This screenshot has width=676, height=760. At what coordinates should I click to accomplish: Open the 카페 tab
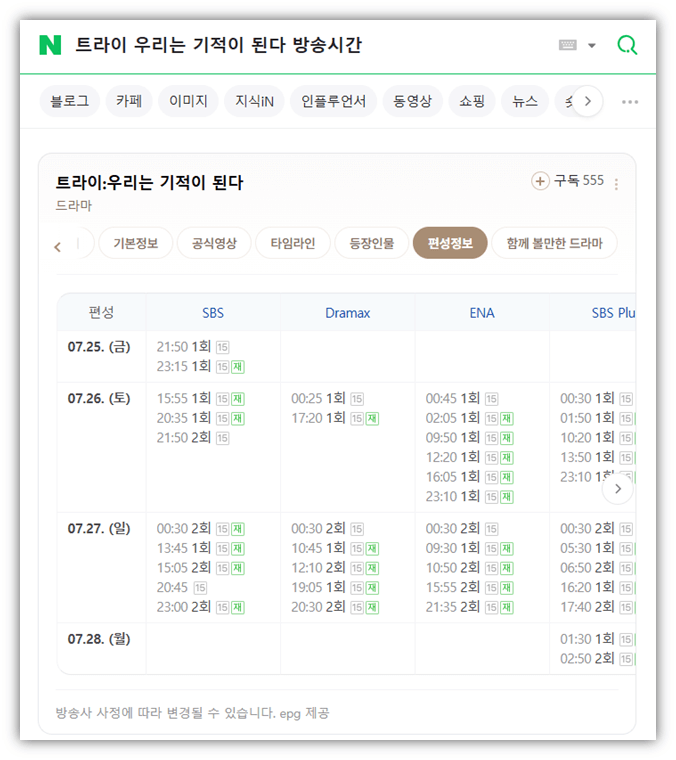click(129, 101)
